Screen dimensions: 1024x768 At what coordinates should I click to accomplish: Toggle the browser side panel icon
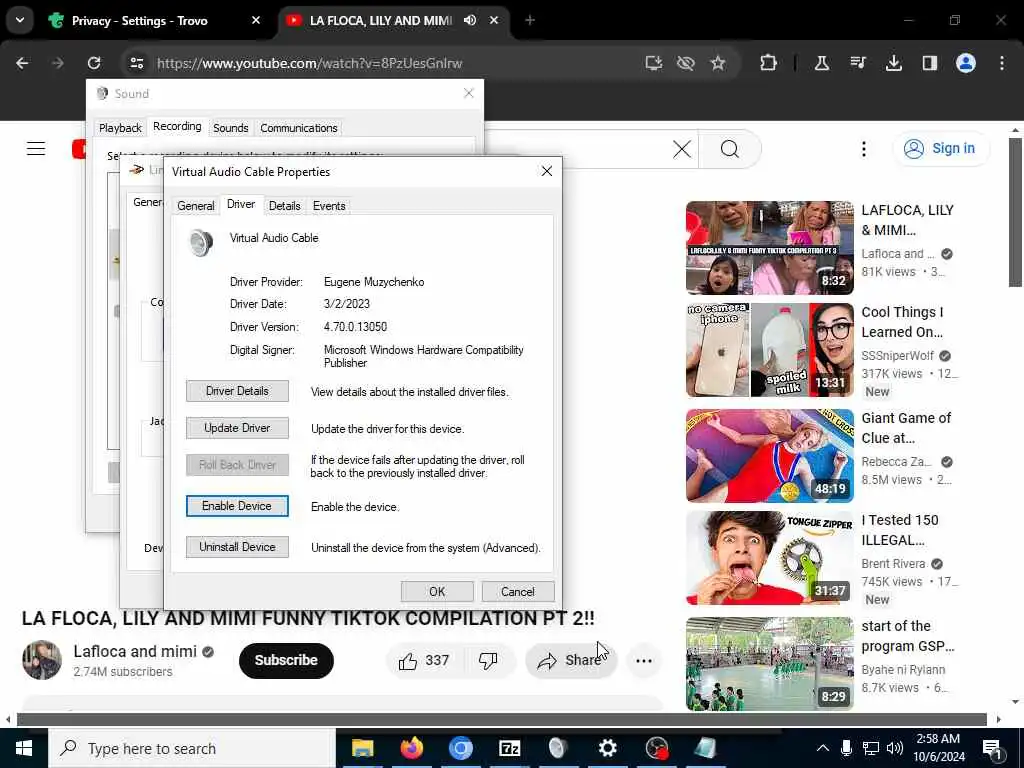click(x=930, y=63)
